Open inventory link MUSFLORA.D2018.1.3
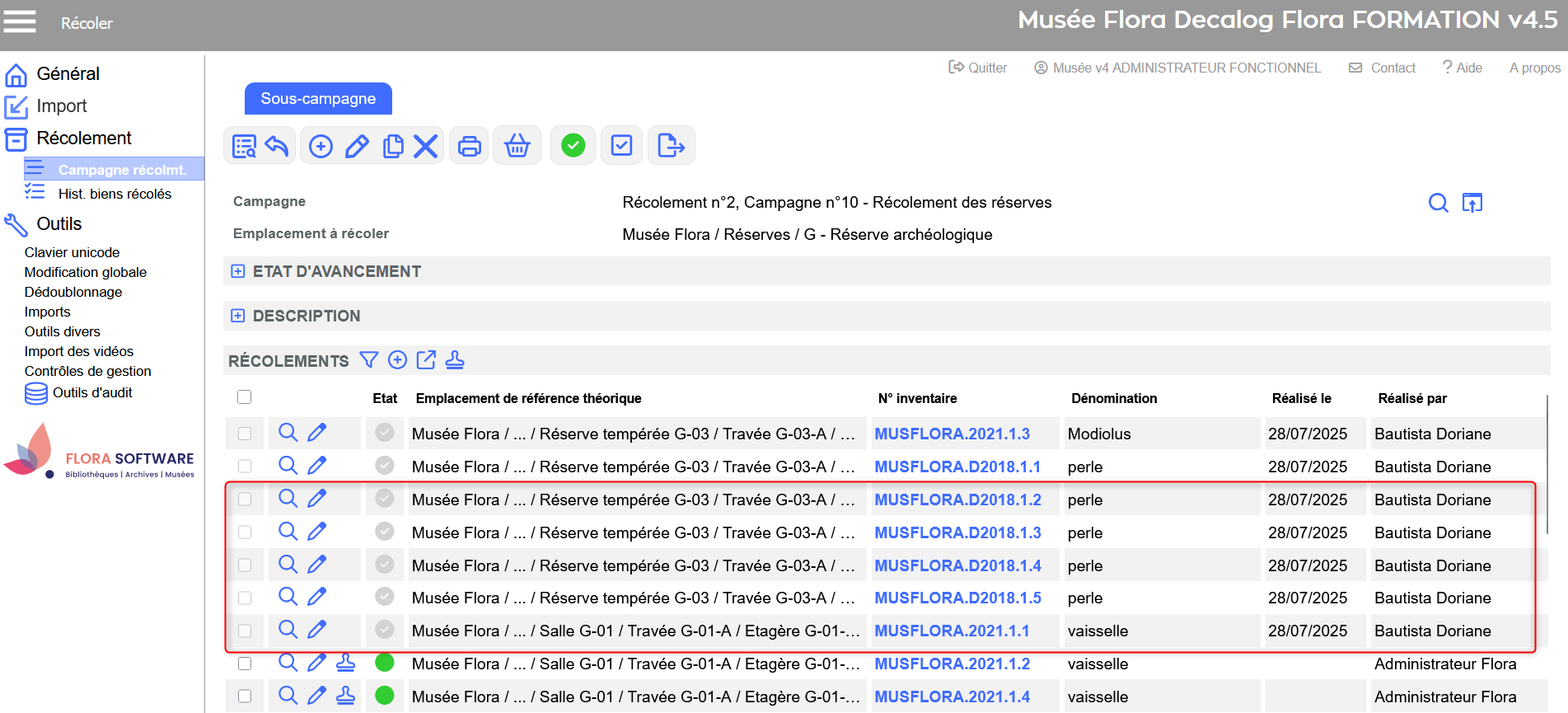 [x=957, y=532]
